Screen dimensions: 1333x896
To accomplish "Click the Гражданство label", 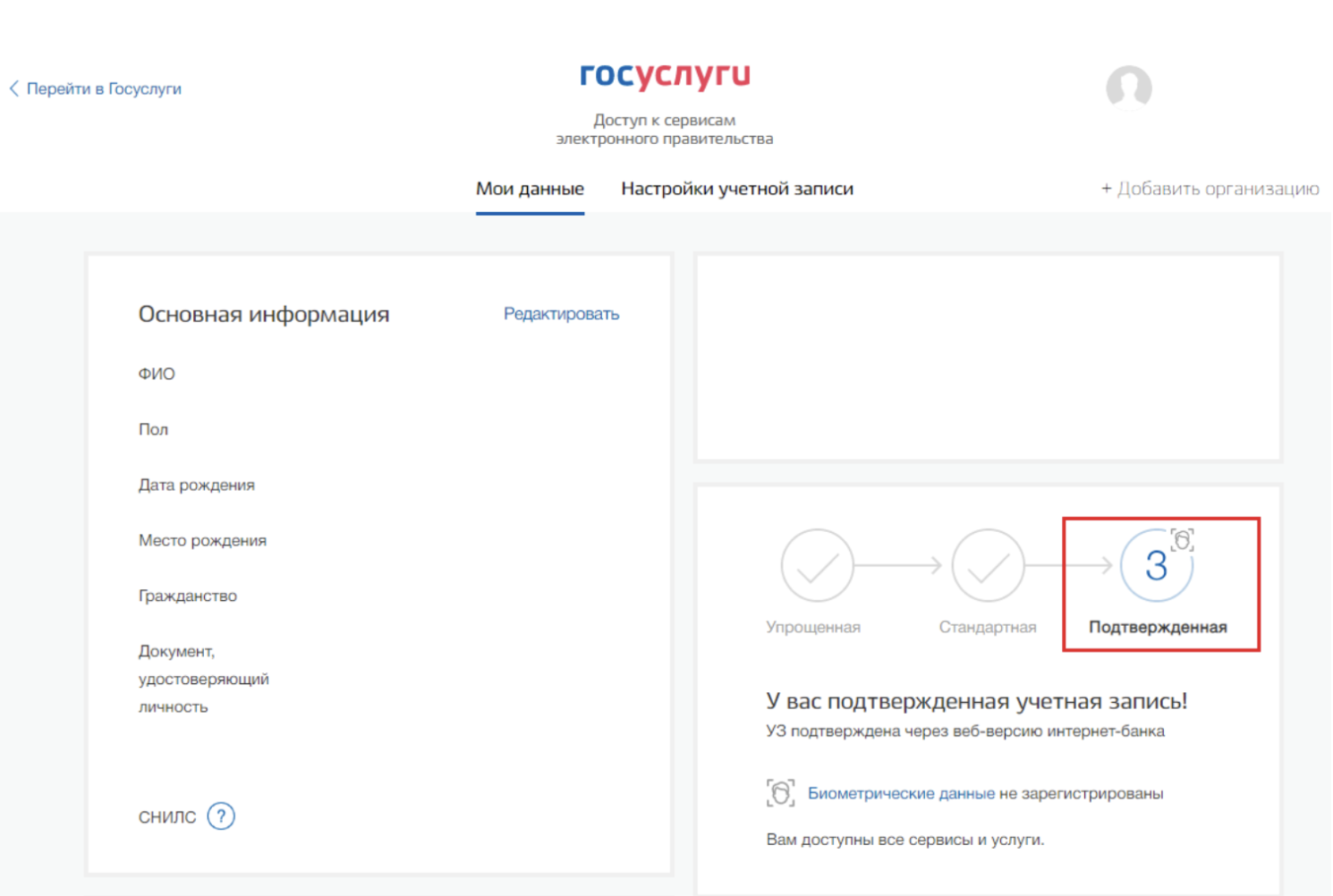I will [x=188, y=596].
